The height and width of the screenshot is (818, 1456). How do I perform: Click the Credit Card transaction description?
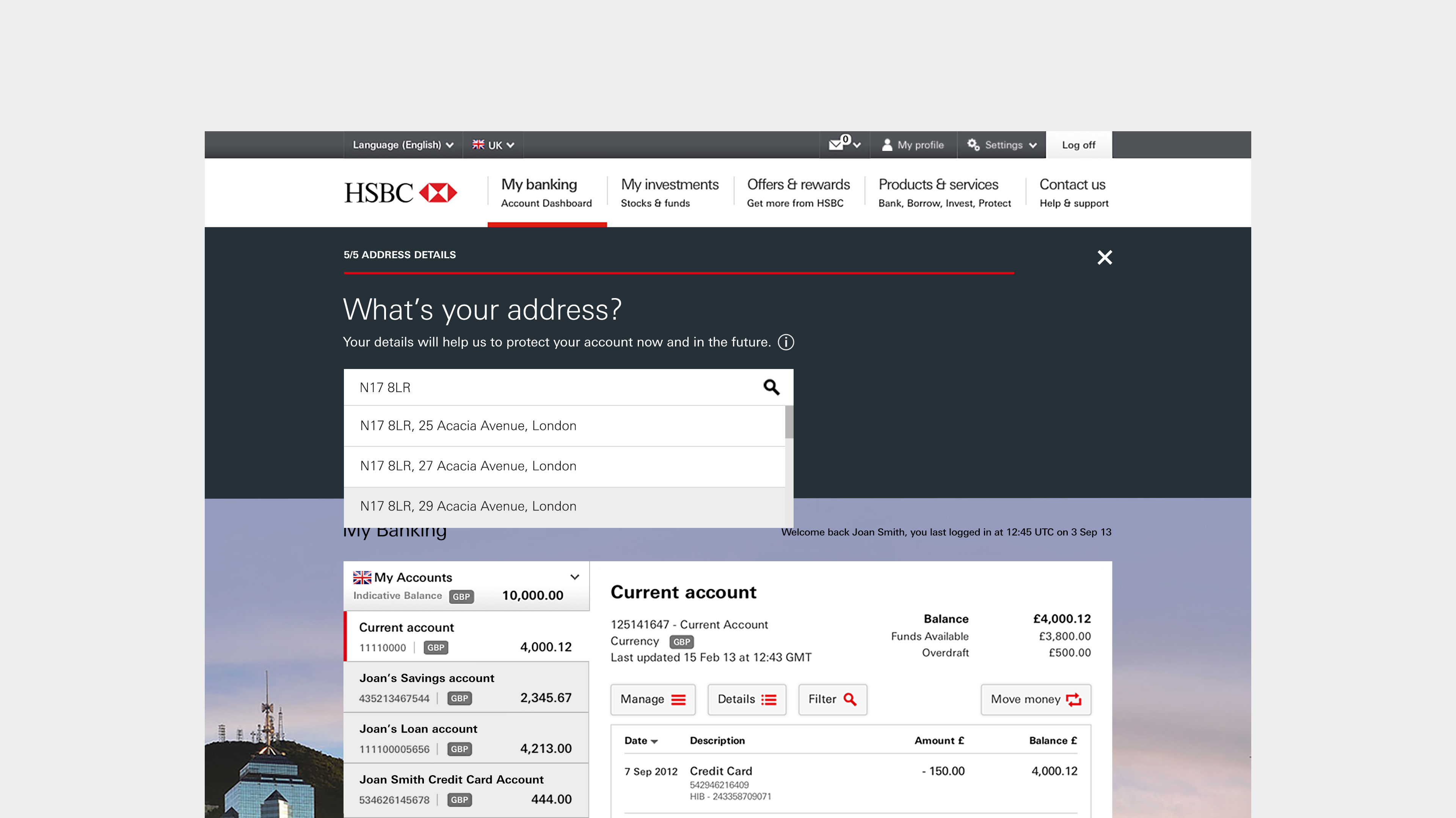721,771
